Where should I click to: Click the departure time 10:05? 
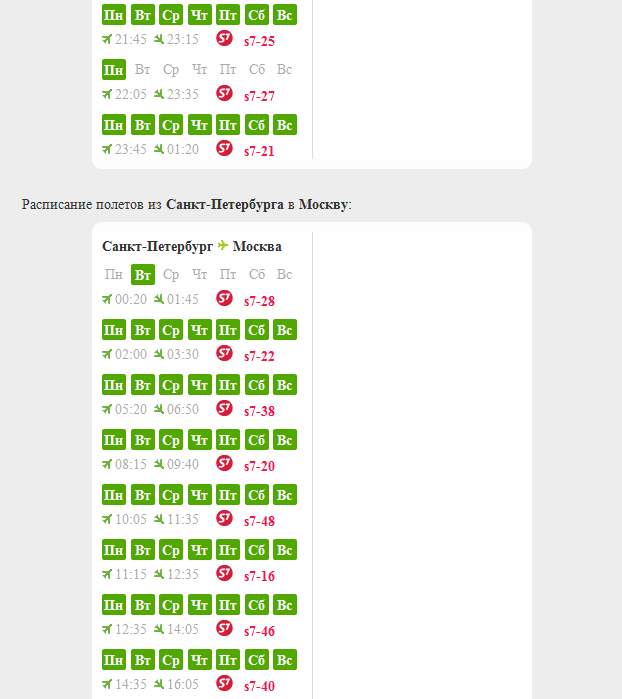pyautogui.click(x=131, y=519)
